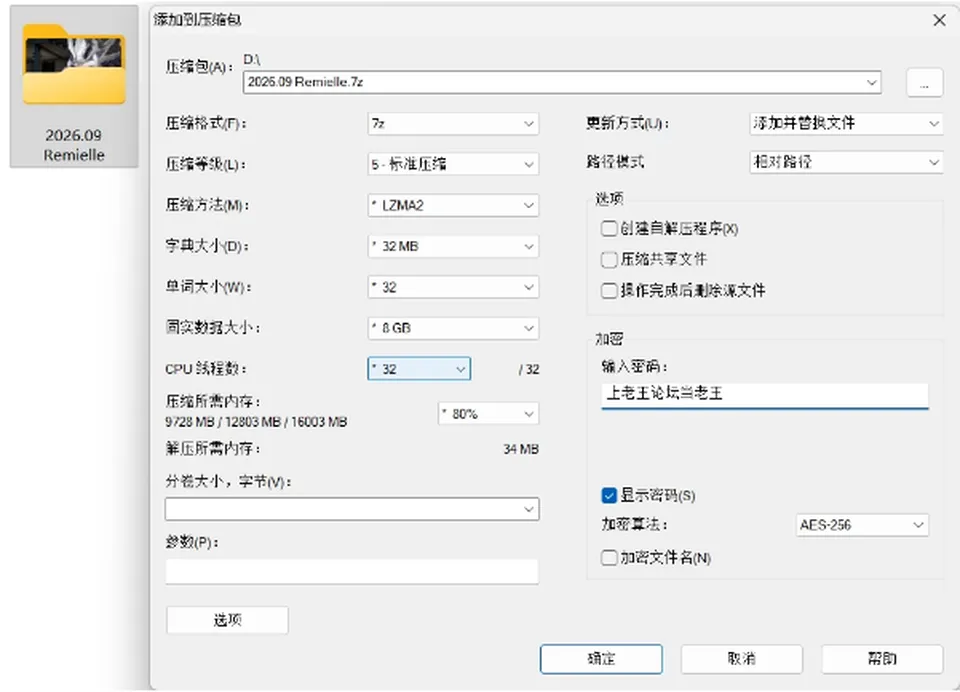This screenshot has width=960, height=692.
Task: Click the 取消 button
Action: pos(741,659)
